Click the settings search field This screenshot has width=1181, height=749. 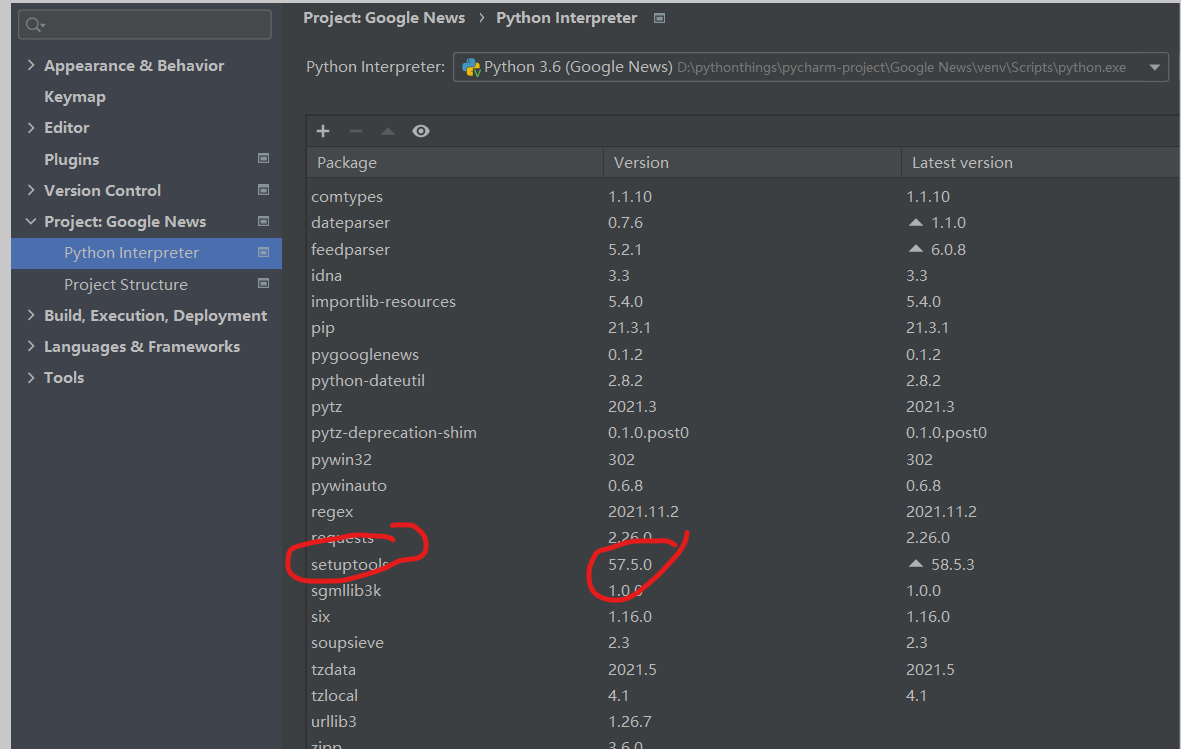145,25
